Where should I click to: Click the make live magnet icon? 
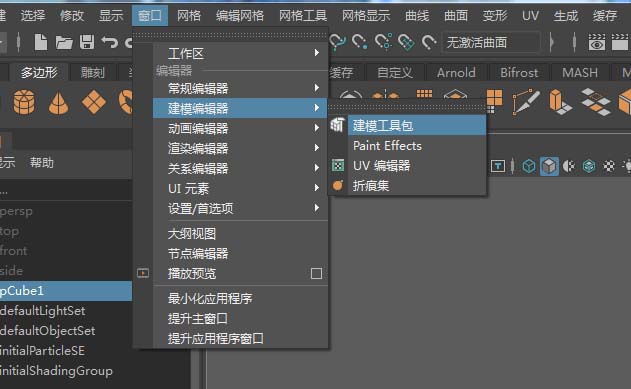click(x=429, y=42)
